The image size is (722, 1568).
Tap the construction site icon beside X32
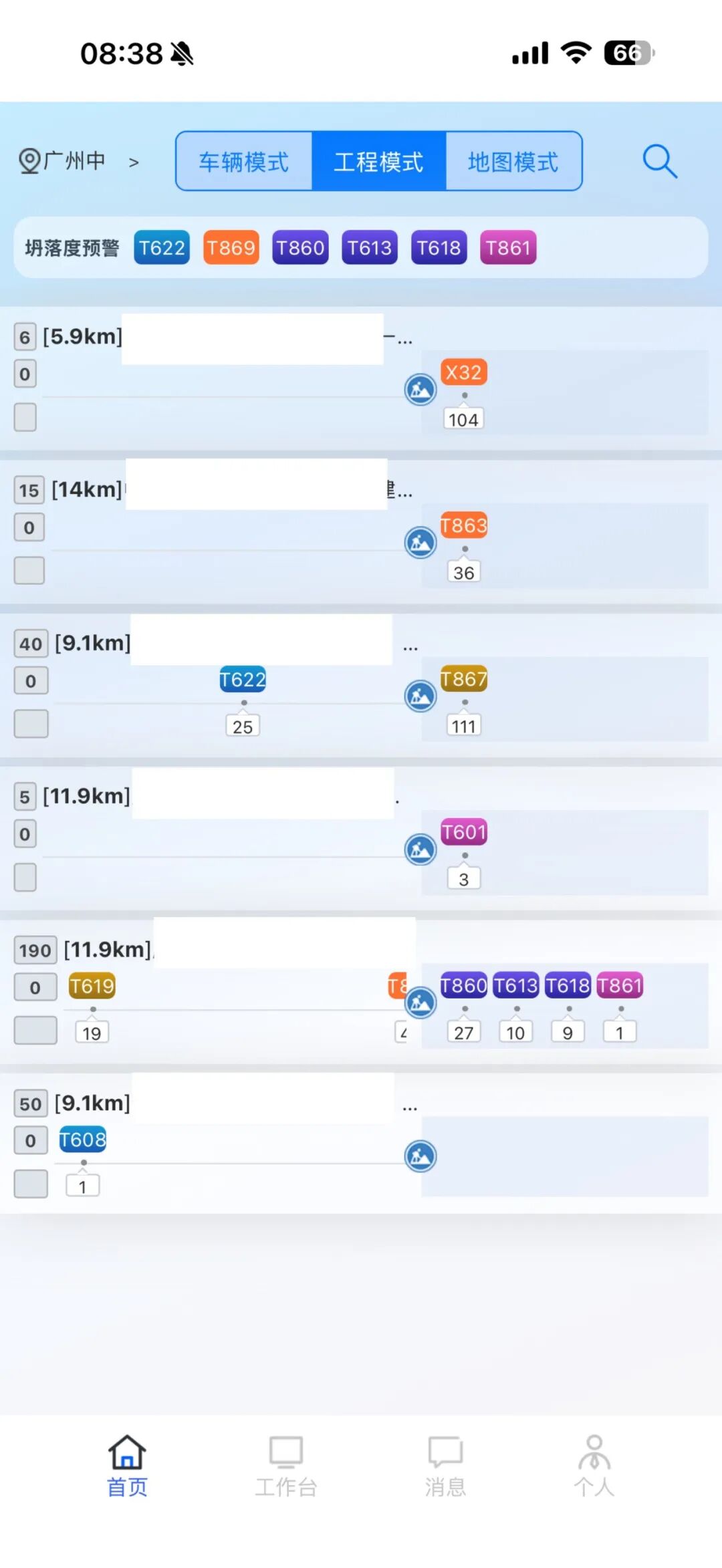[420, 389]
